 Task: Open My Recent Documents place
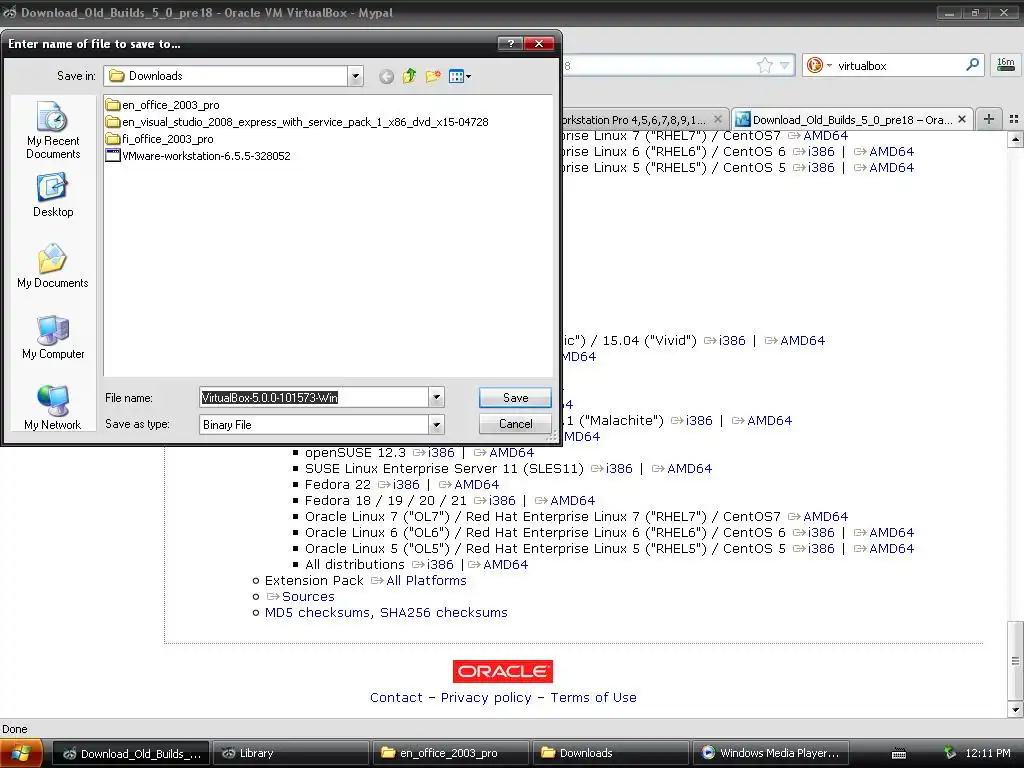[53, 131]
